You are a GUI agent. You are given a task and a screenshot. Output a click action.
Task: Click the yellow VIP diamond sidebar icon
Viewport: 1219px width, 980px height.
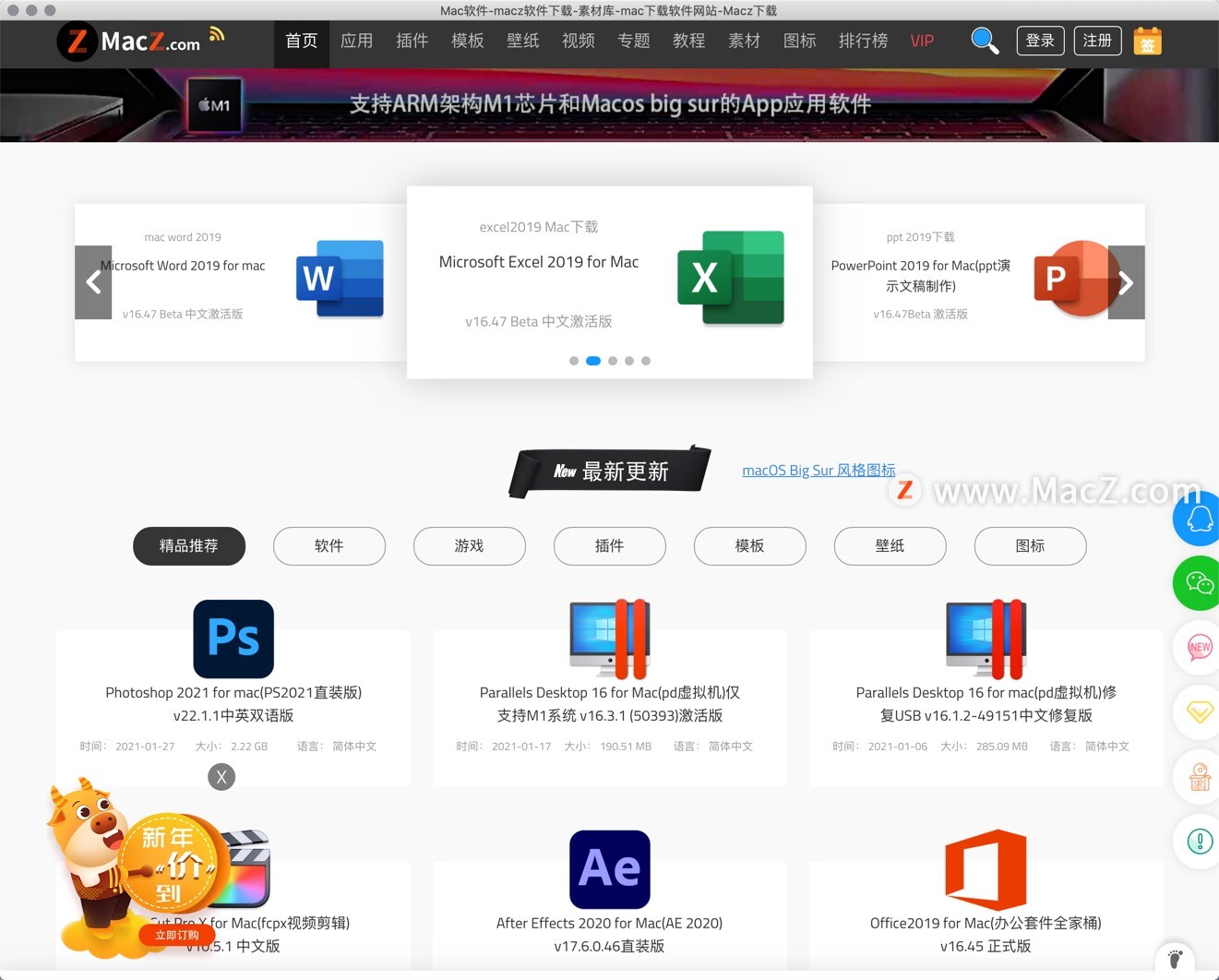coord(1199,711)
